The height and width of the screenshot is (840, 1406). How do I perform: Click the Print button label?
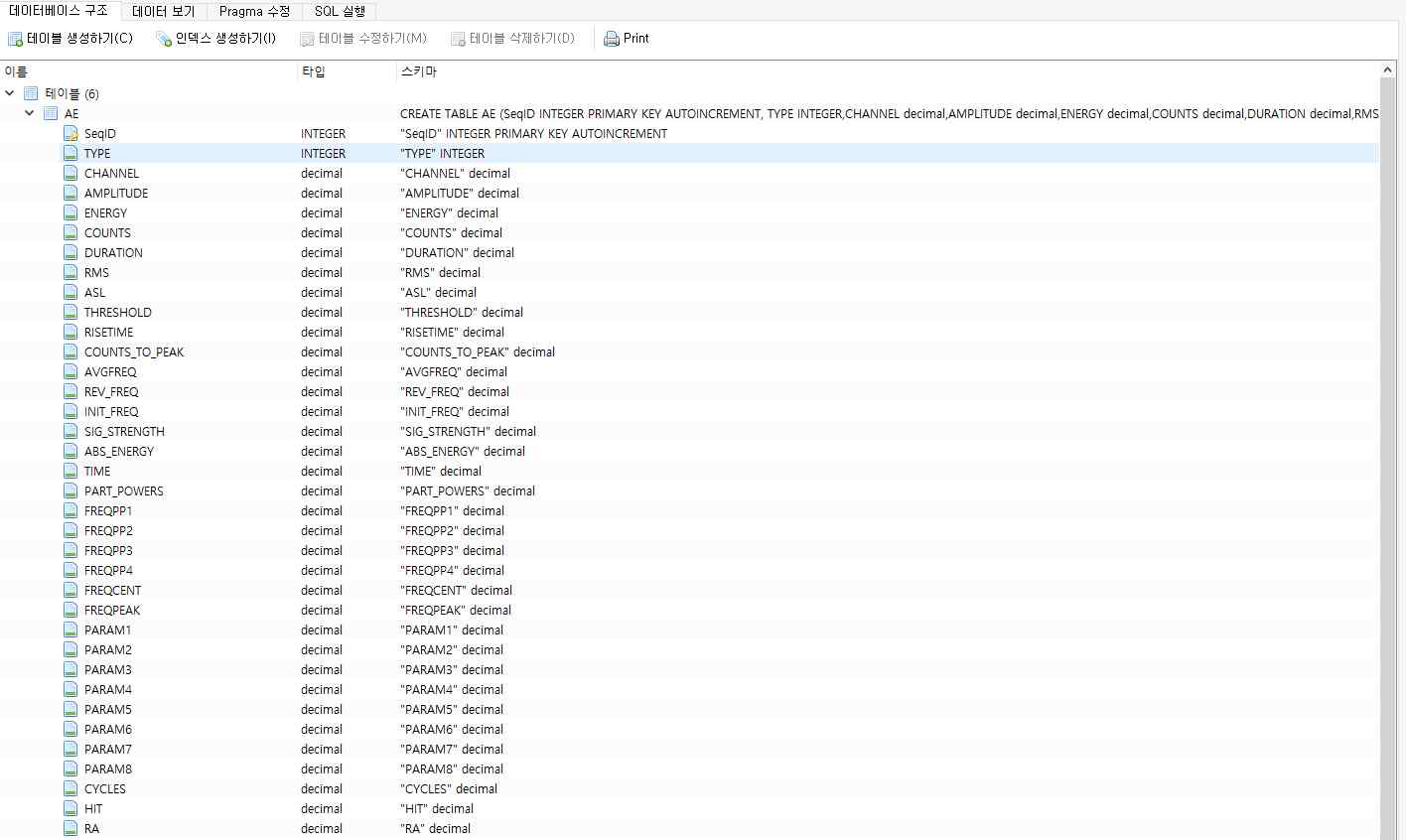pos(636,38)
